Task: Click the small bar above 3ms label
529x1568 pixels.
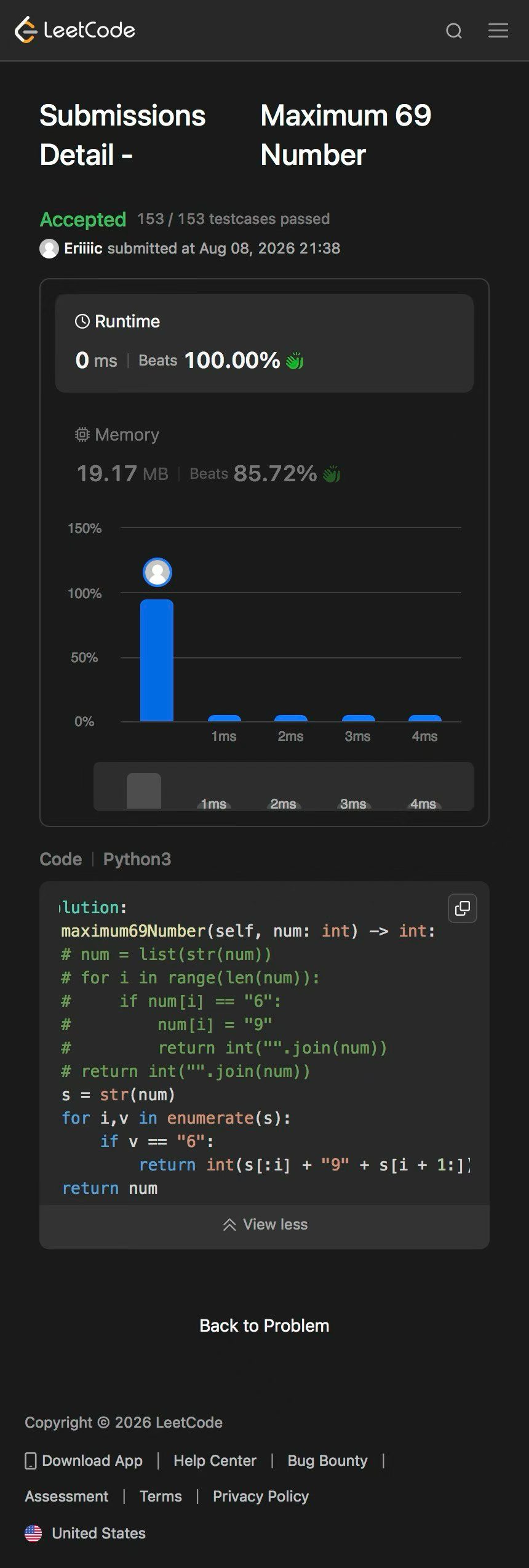Action: point(358,718)
